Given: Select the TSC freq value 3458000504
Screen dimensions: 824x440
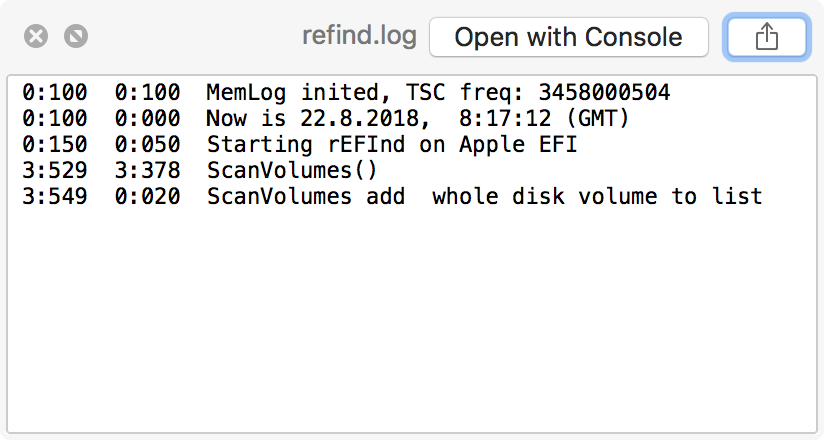Looking at the screenshot, I should (x=604, y=93).
